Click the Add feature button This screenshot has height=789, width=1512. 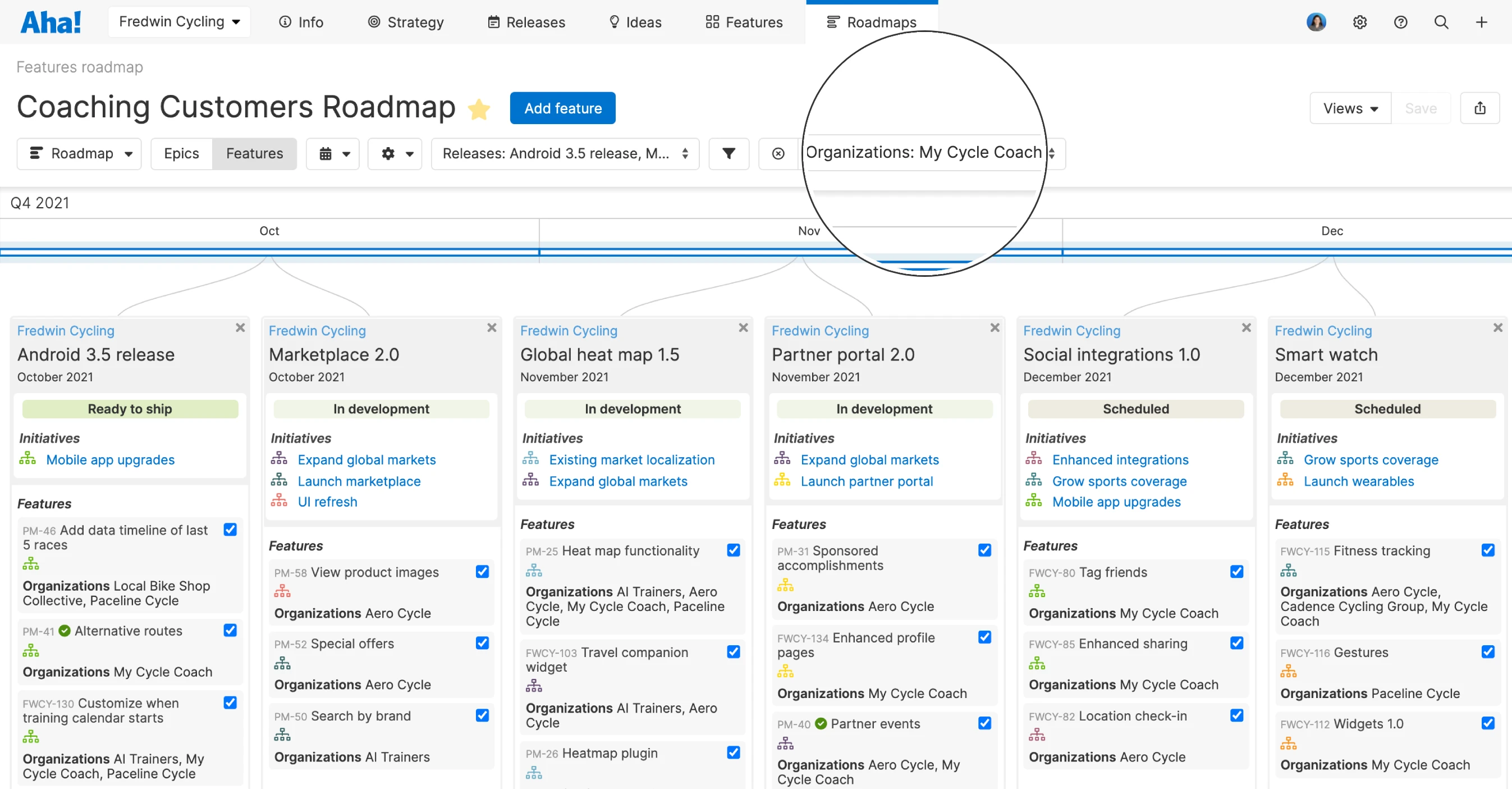[x=562, y=108]
